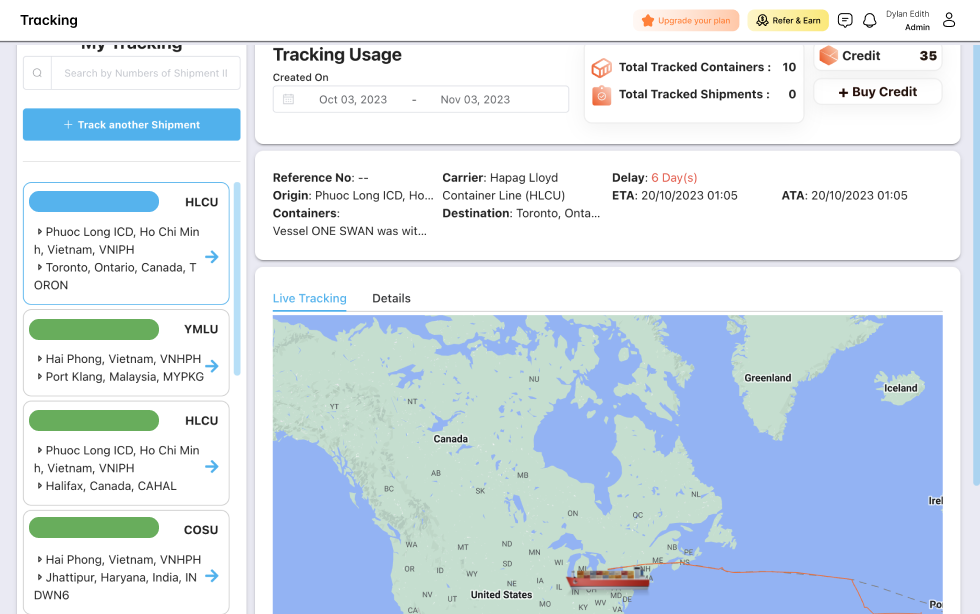Focus the shipment number search field
The width and height of the screenshot is (980, 614).
click(146, 73)
